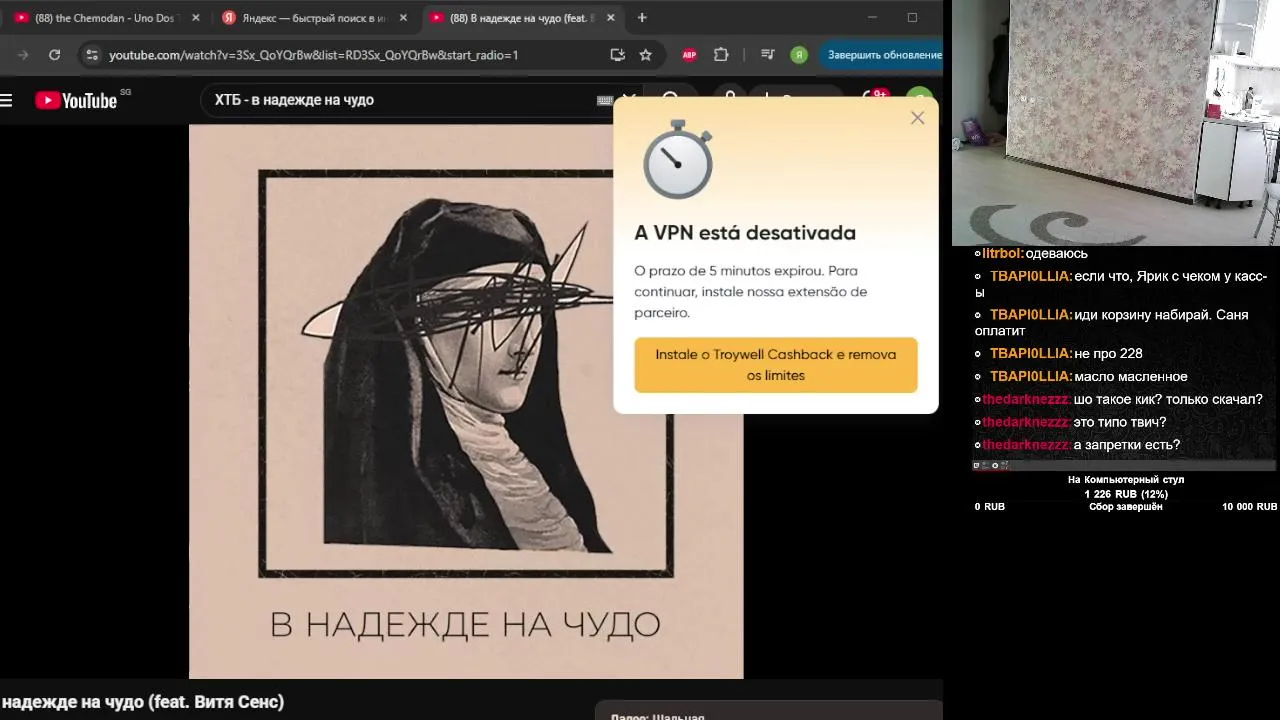This screenshot has width=1280, height=720.
Task: Bookmark this page with star icon
Action: (646, 55)
